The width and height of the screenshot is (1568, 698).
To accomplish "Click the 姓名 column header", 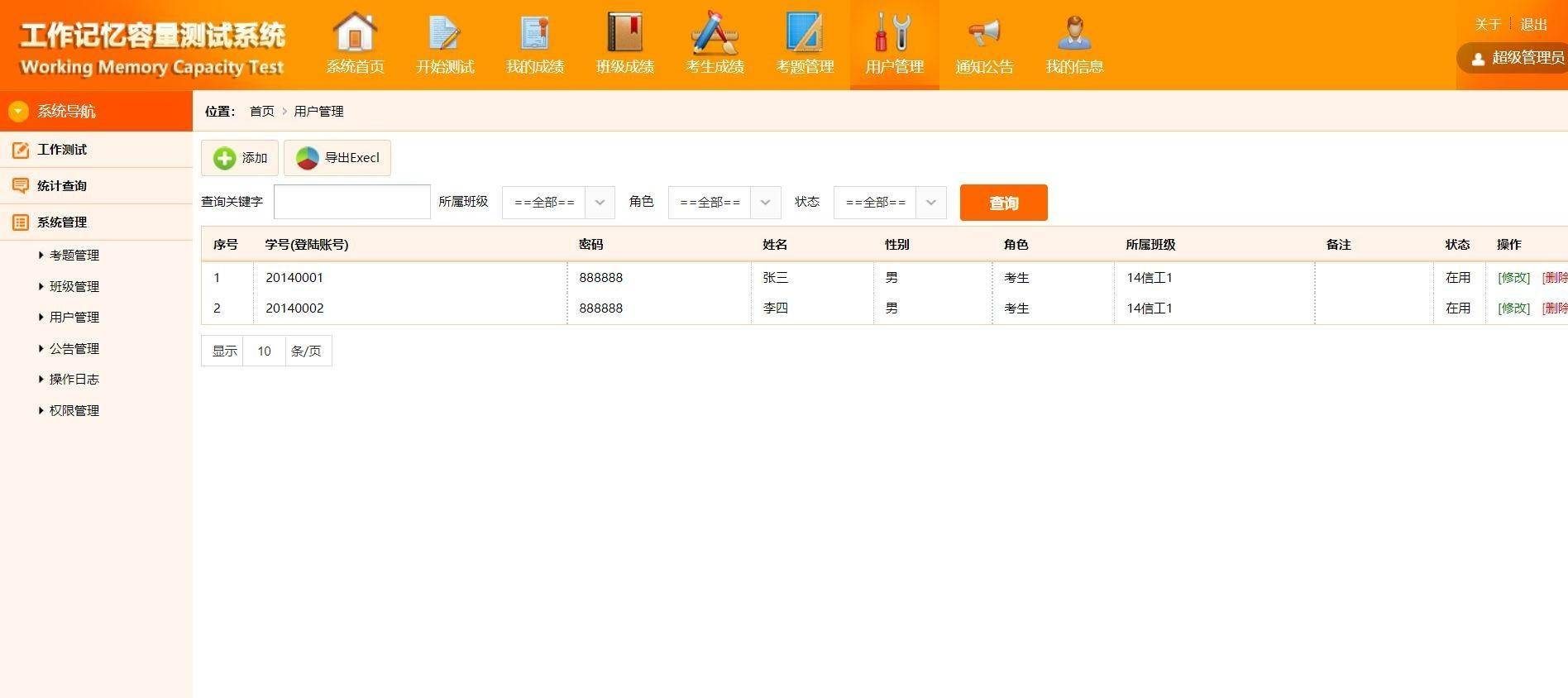I will point(775,245).
